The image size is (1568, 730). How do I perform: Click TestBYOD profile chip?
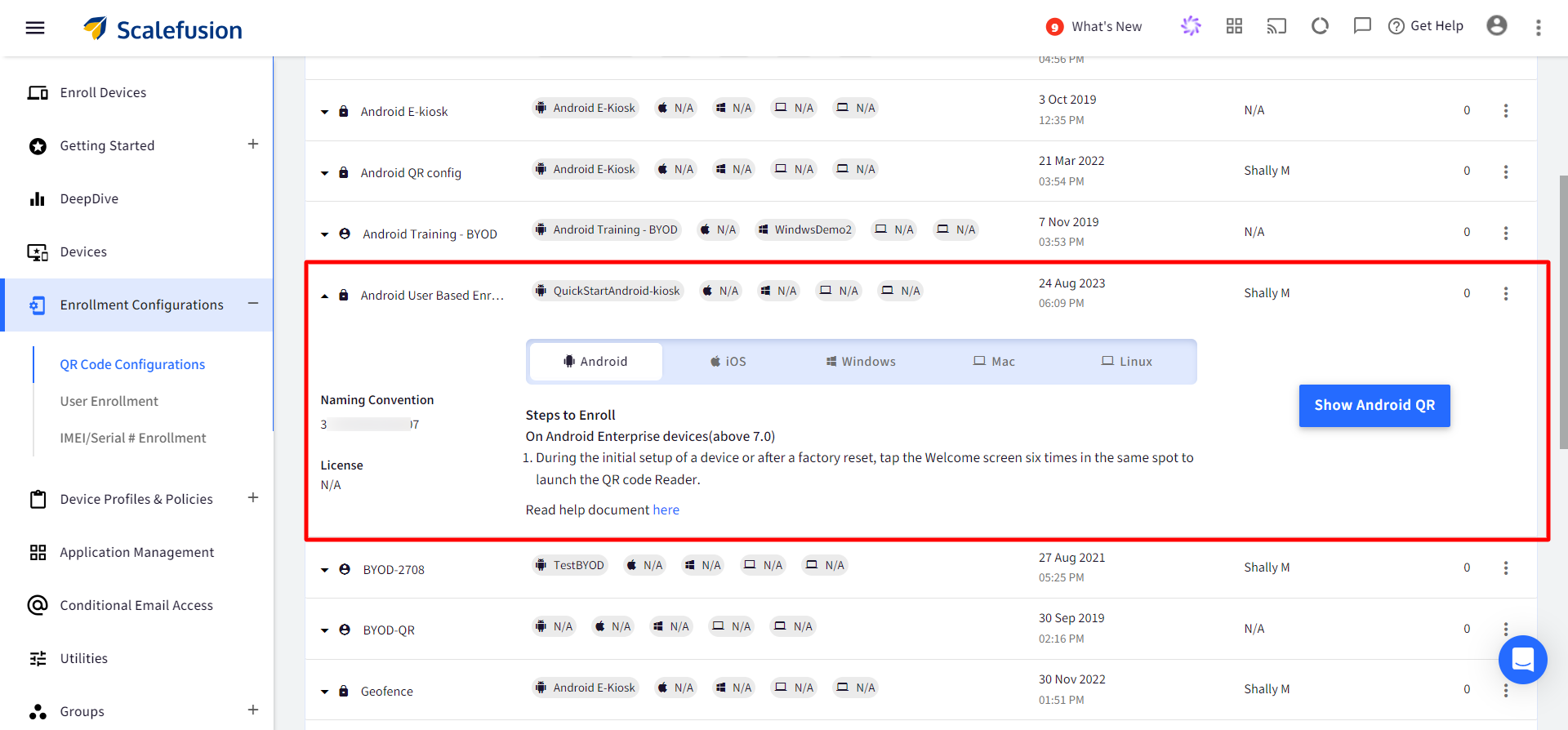coord(570,565)
